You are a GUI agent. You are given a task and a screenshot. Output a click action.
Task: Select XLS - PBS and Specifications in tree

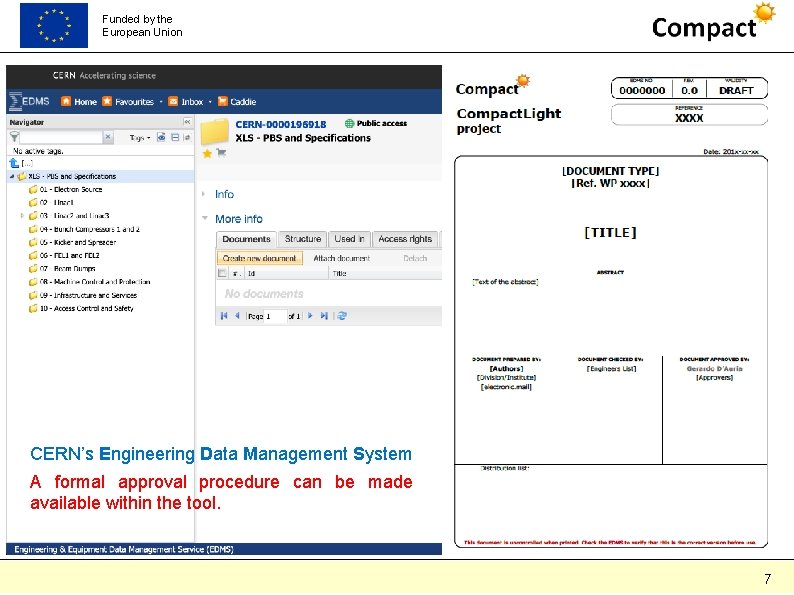point(72,176)
